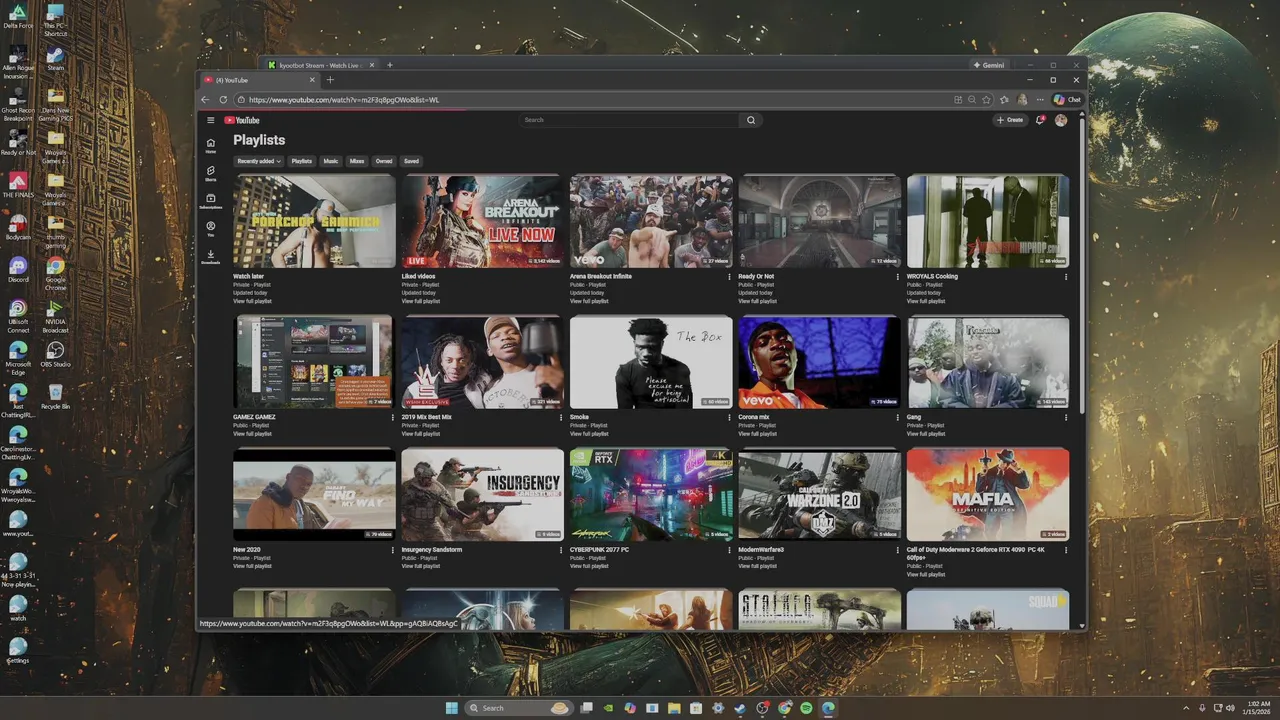Show hidden system tray icons chevron
This screenshot has width=1280, height=720.
tap(1186, 708)
